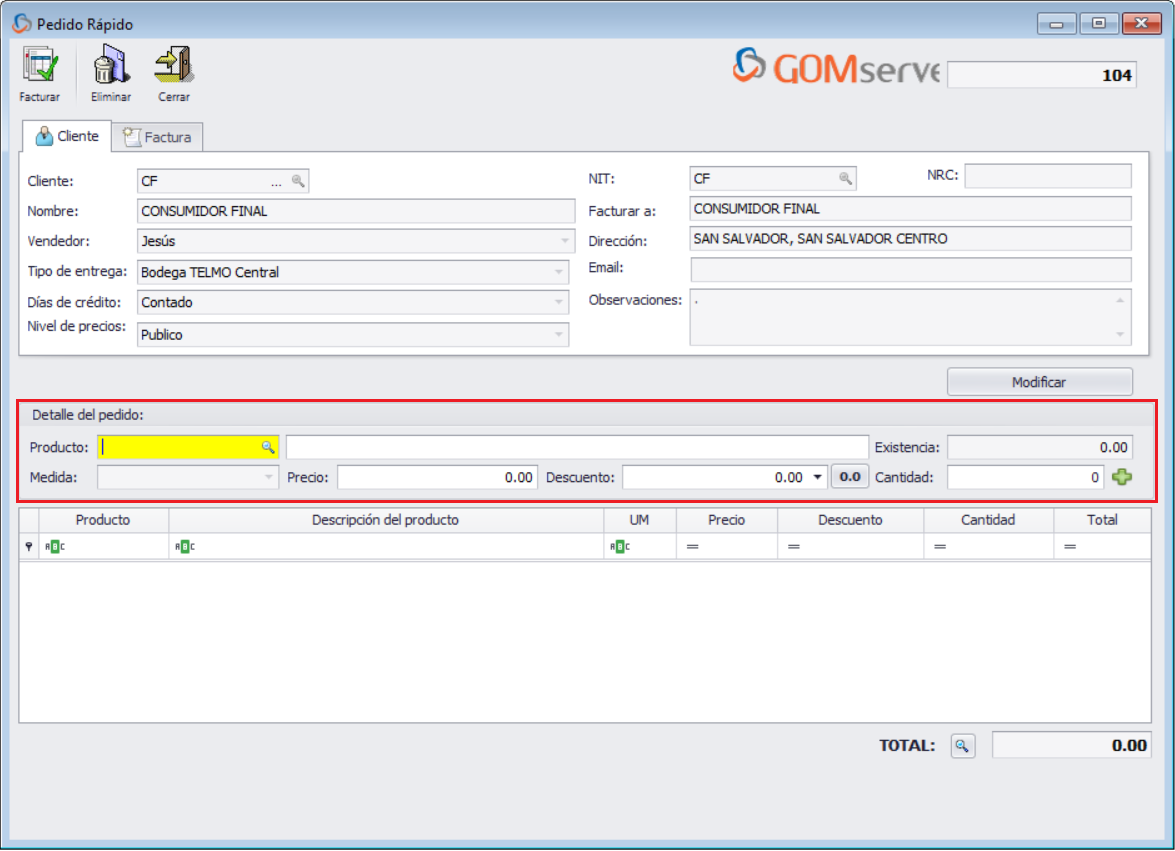This screenshot has width=1175, height=851.
Task: Open the product search magnifier
Action: pos(267,446)
